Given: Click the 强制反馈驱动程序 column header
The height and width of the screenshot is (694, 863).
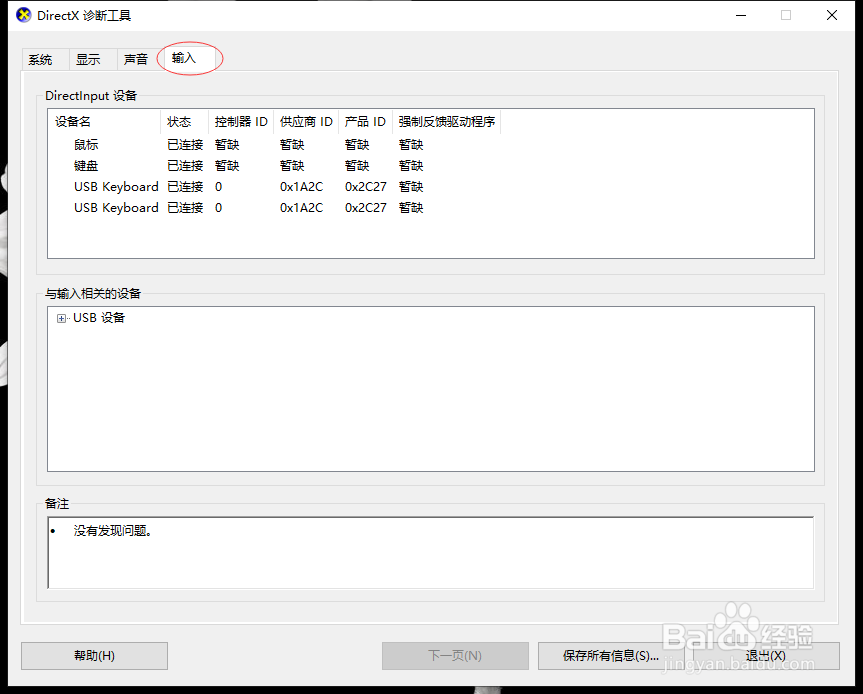Looking at the screenshot, I should (446, 122).
